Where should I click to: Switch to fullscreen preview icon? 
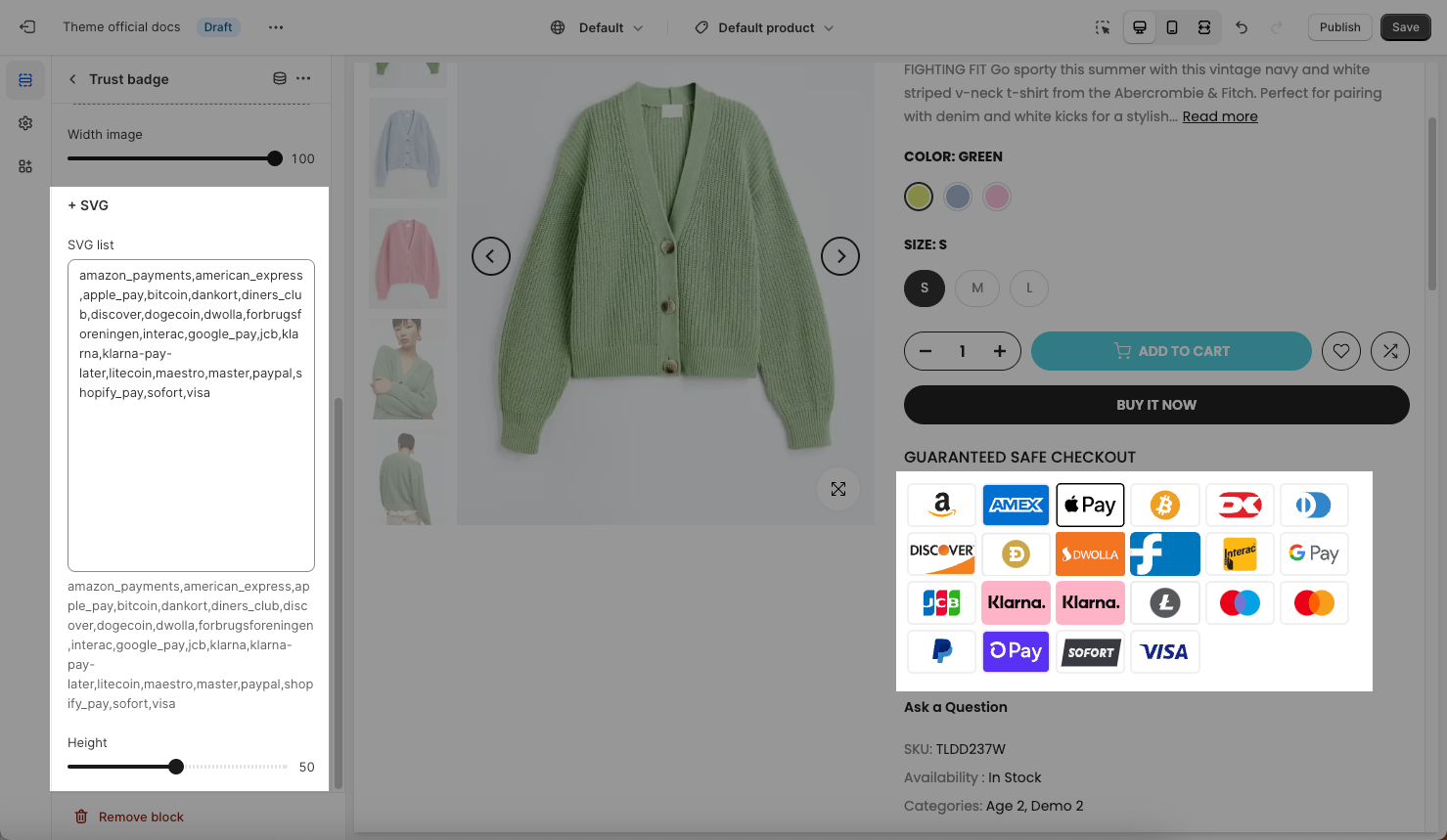(x=1204, y=27)
